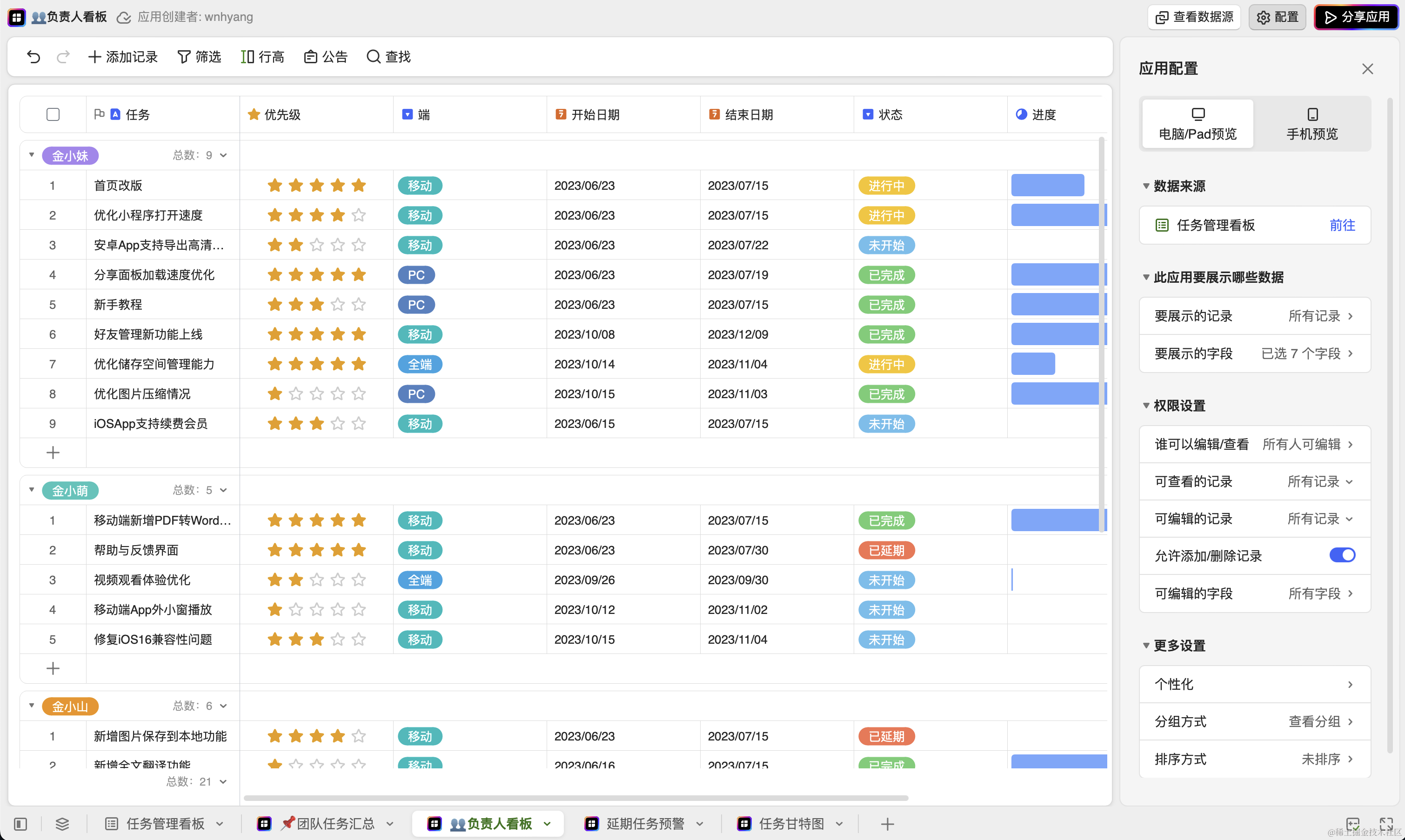
Task: Add a new tab with plus icon
Action: click(x=887, y=824)
